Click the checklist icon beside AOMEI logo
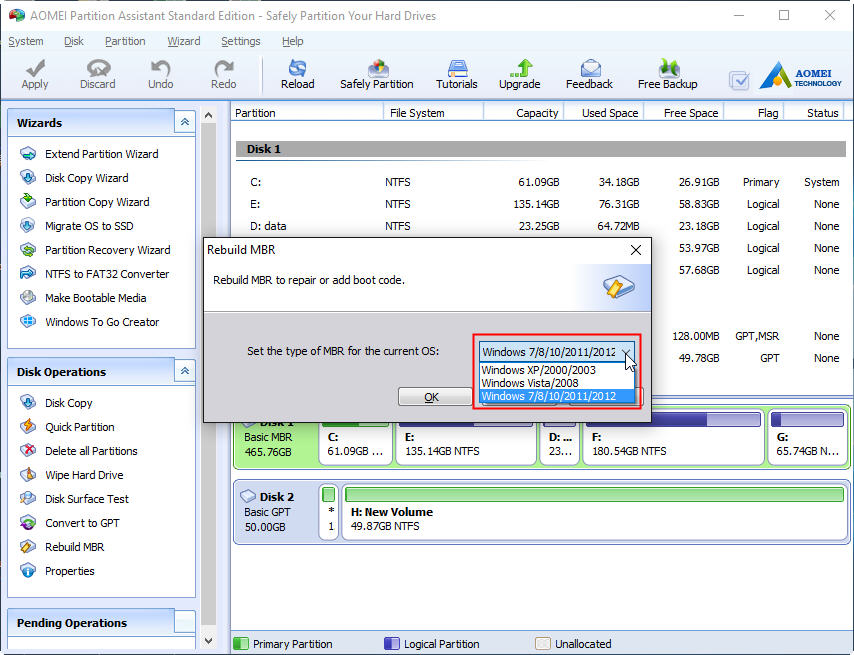The image size is (854, 655). (739, 81)
